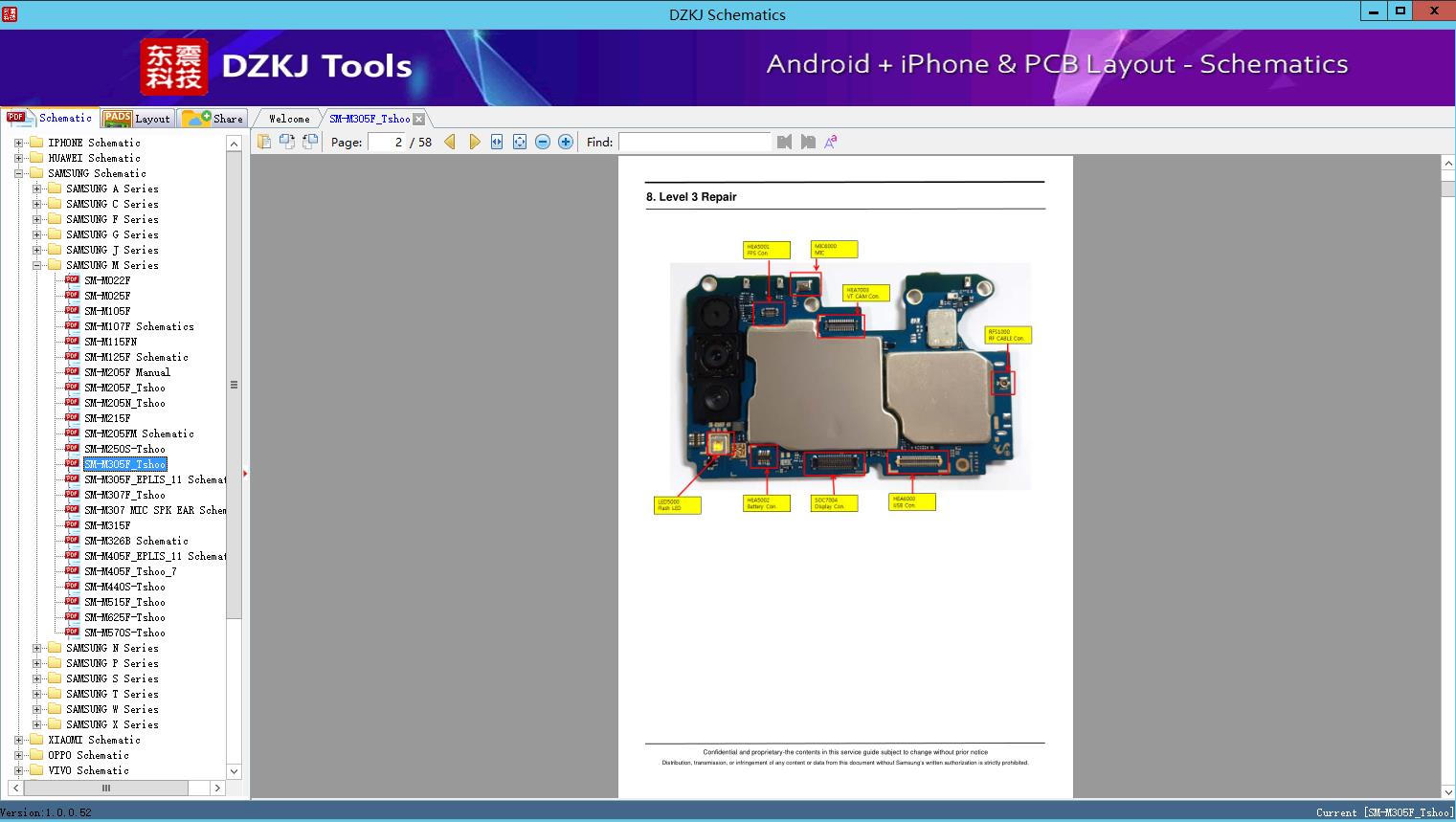The image size is (1456, 822).
Task: Go to the previous page arrow
Action: [x=450, y=142]
